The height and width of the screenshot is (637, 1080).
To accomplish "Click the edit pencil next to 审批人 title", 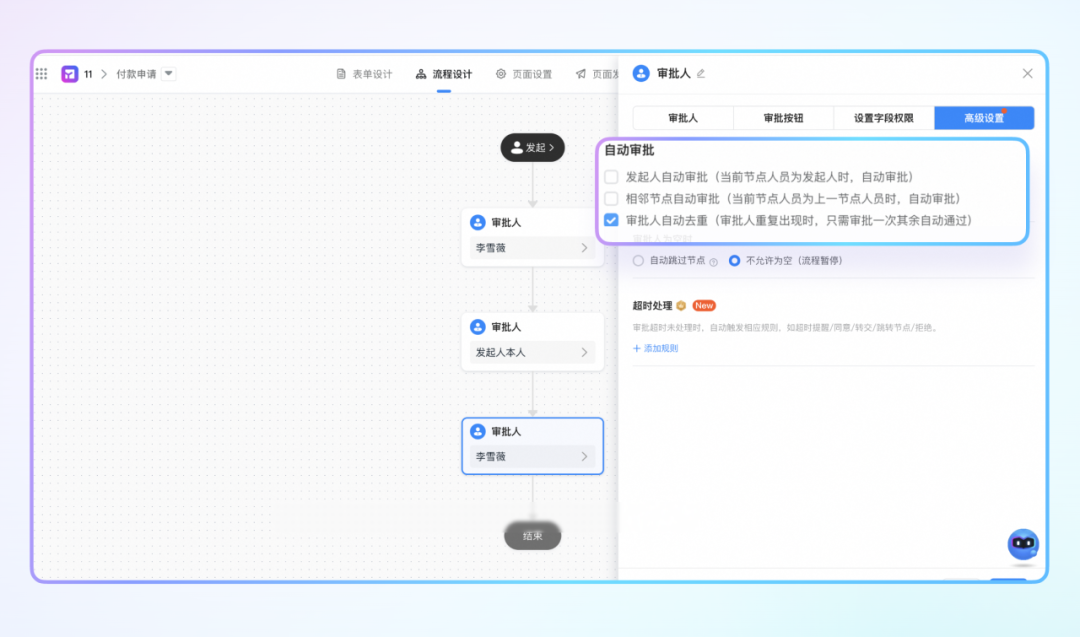I will coord(701,74).
